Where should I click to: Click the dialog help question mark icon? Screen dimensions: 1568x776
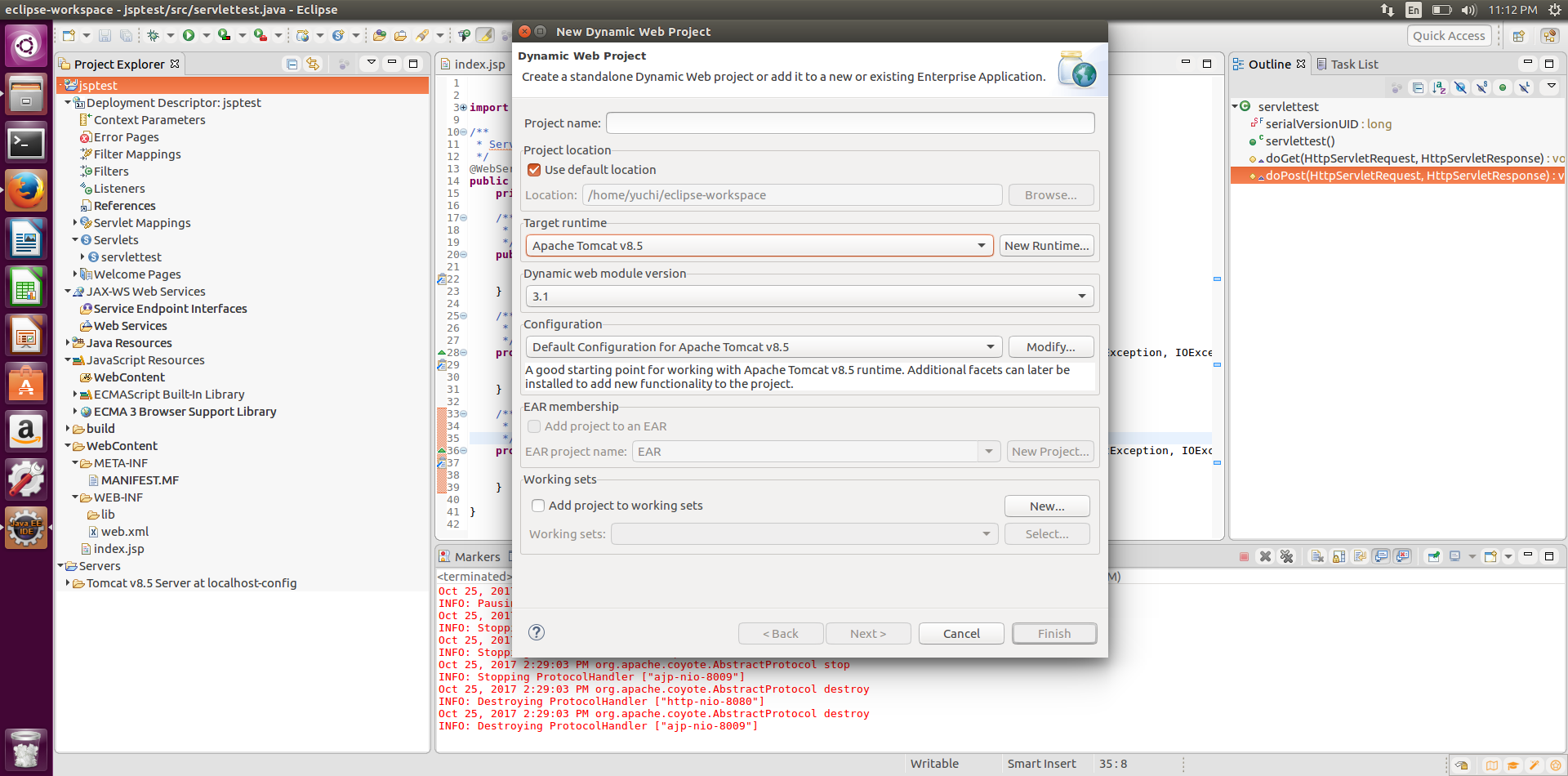pos(537,632)
